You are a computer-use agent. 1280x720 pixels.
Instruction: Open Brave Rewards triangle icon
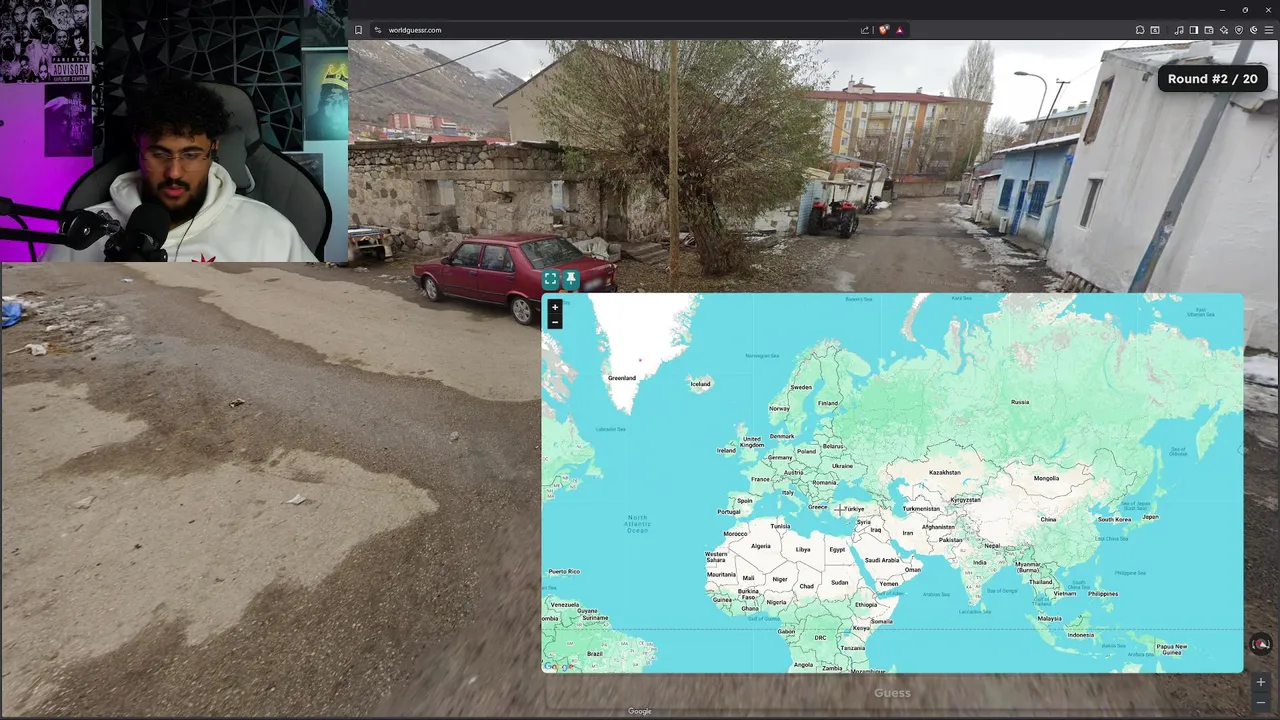click(899, 30)
